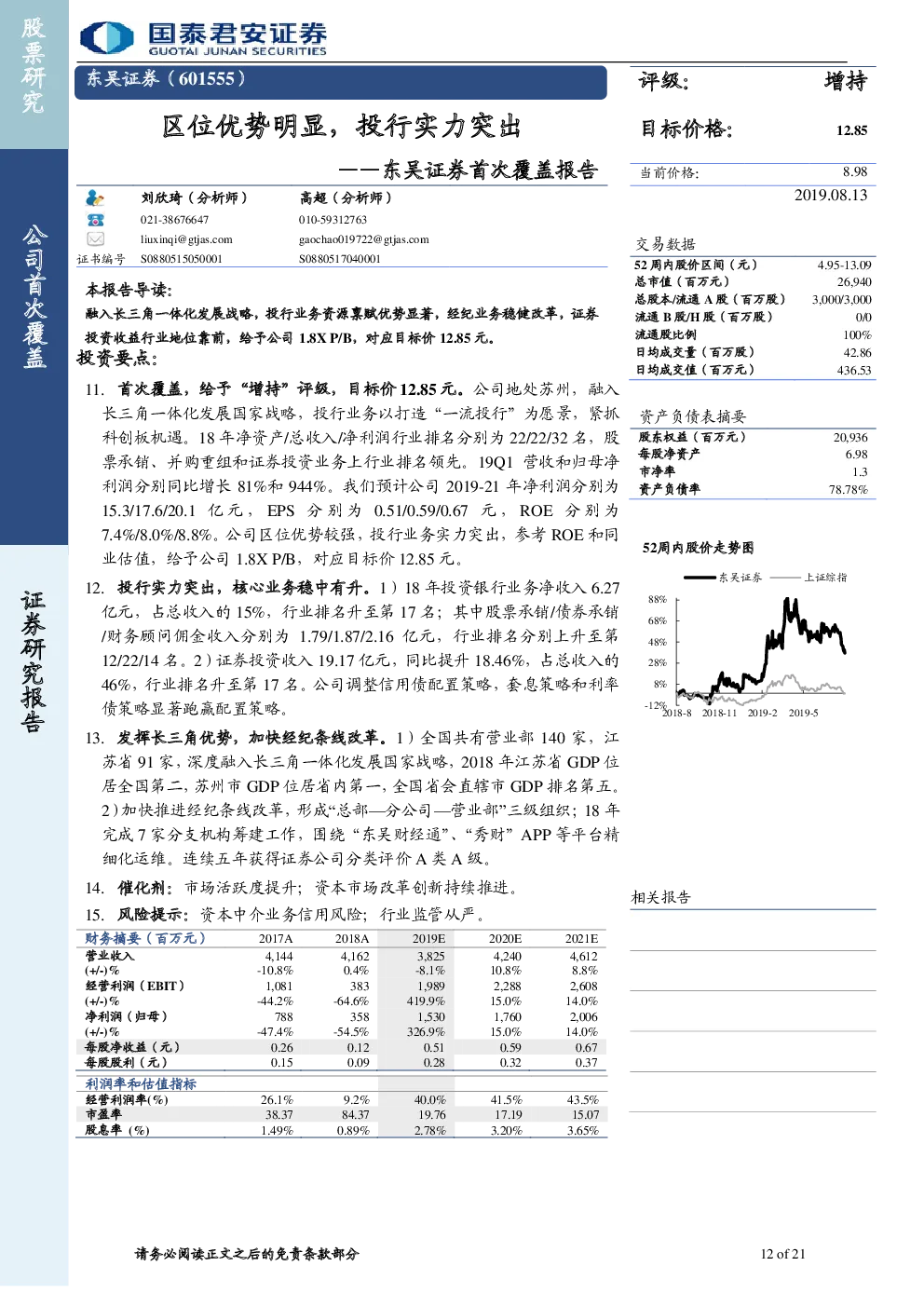This screenshot has width=924, height=1307.
Task: Click the 催化剂 item label
Action: click(x=144, y=888)
